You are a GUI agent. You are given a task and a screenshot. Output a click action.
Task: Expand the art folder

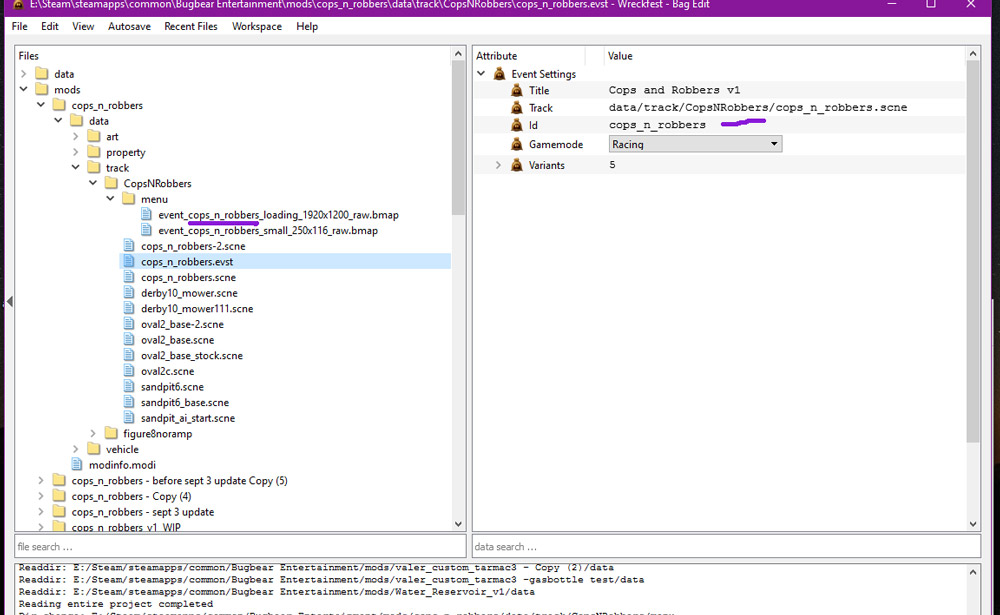75,136
